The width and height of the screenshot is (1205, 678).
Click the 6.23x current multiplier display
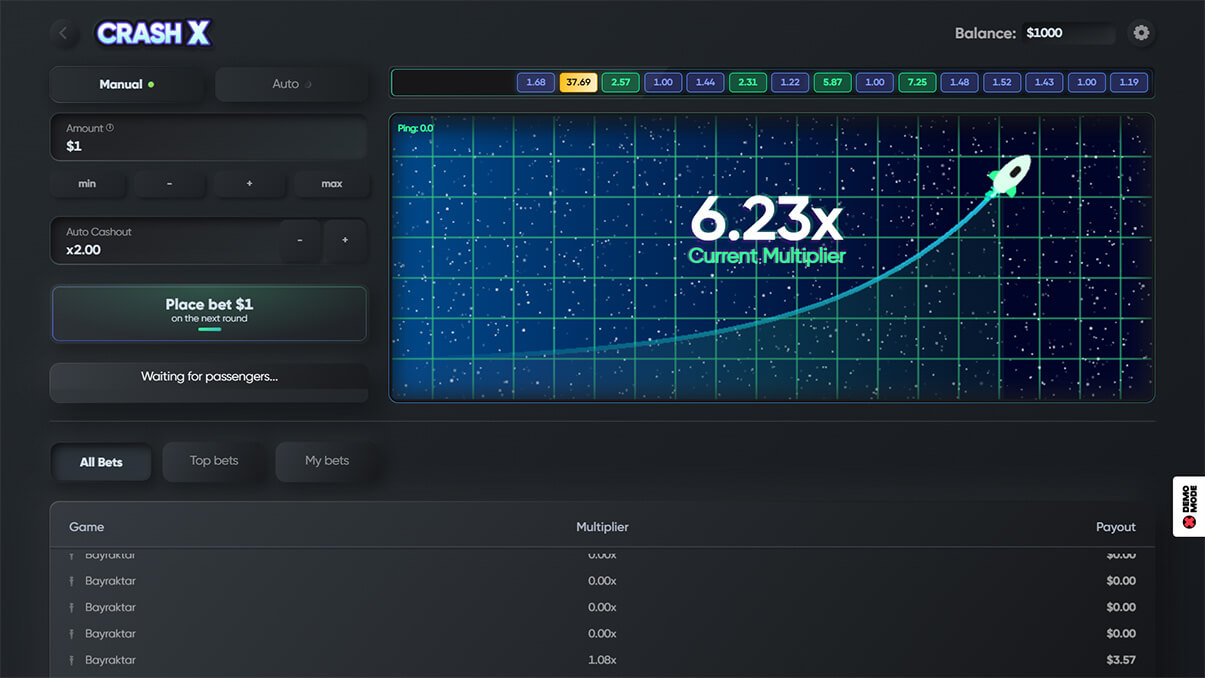(x=767, y=219)
